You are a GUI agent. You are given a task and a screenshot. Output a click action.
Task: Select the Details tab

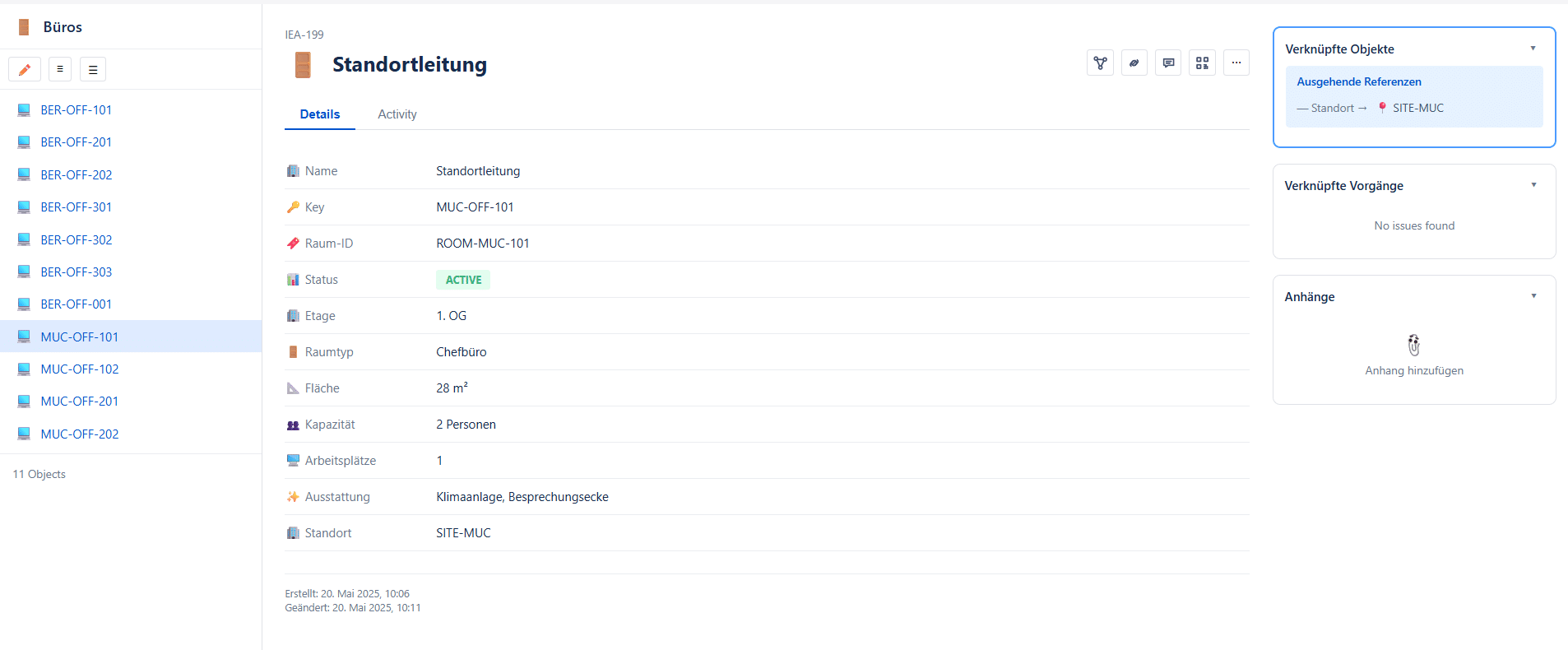[319, 114]
